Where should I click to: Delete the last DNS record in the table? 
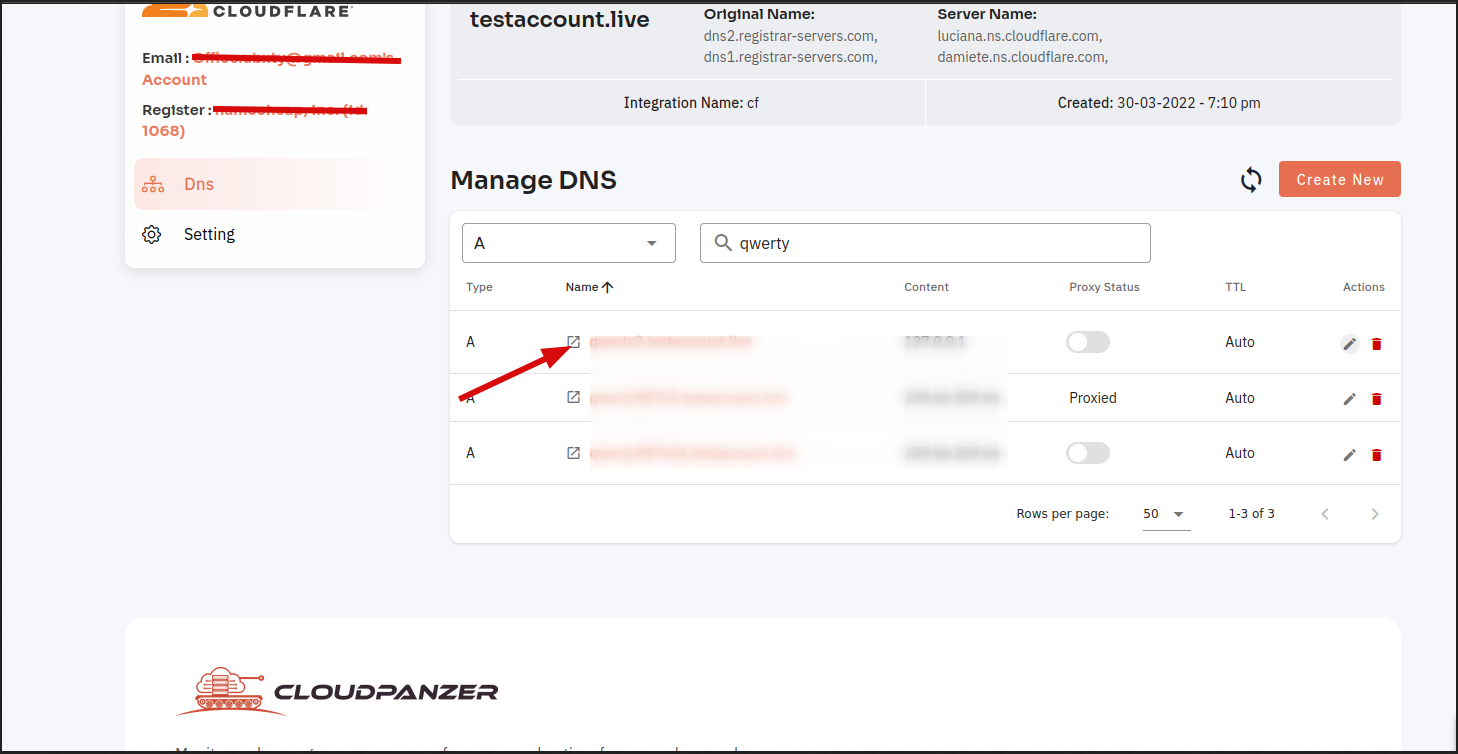(x=1377, y=455)
